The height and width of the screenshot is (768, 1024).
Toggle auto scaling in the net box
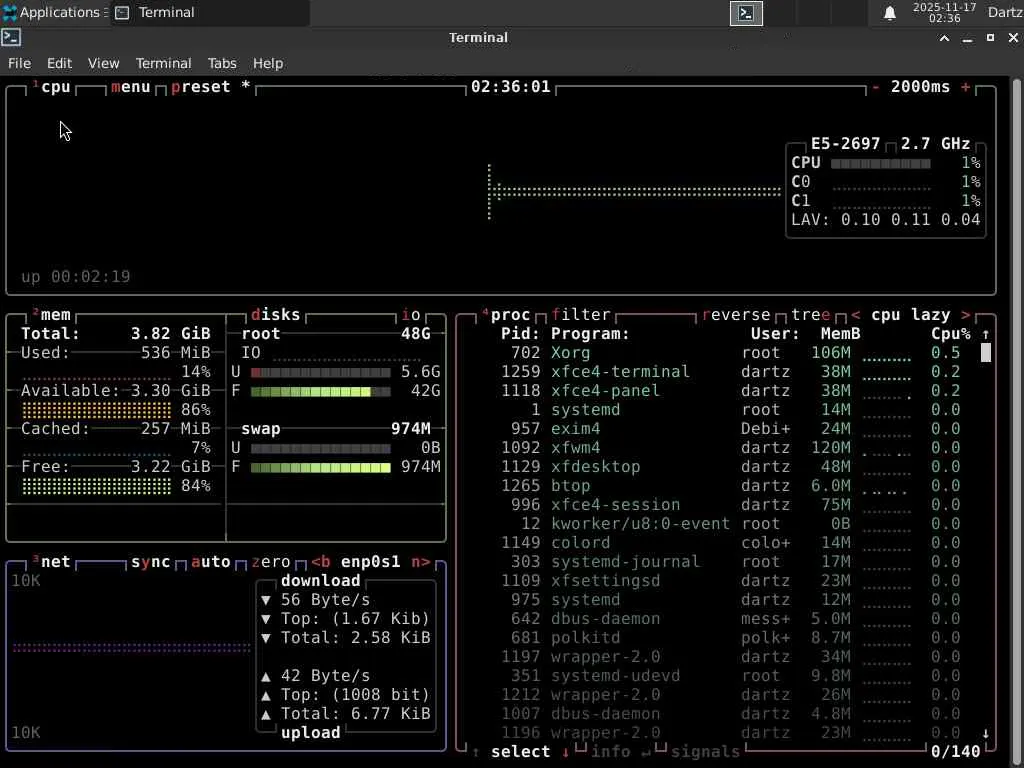point(210,562)
